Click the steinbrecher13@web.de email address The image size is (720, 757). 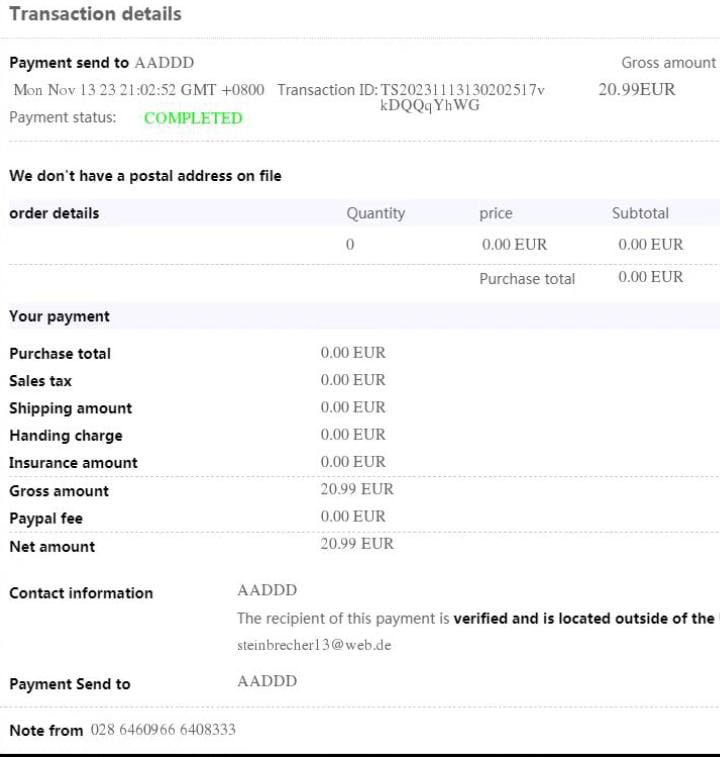314,645
